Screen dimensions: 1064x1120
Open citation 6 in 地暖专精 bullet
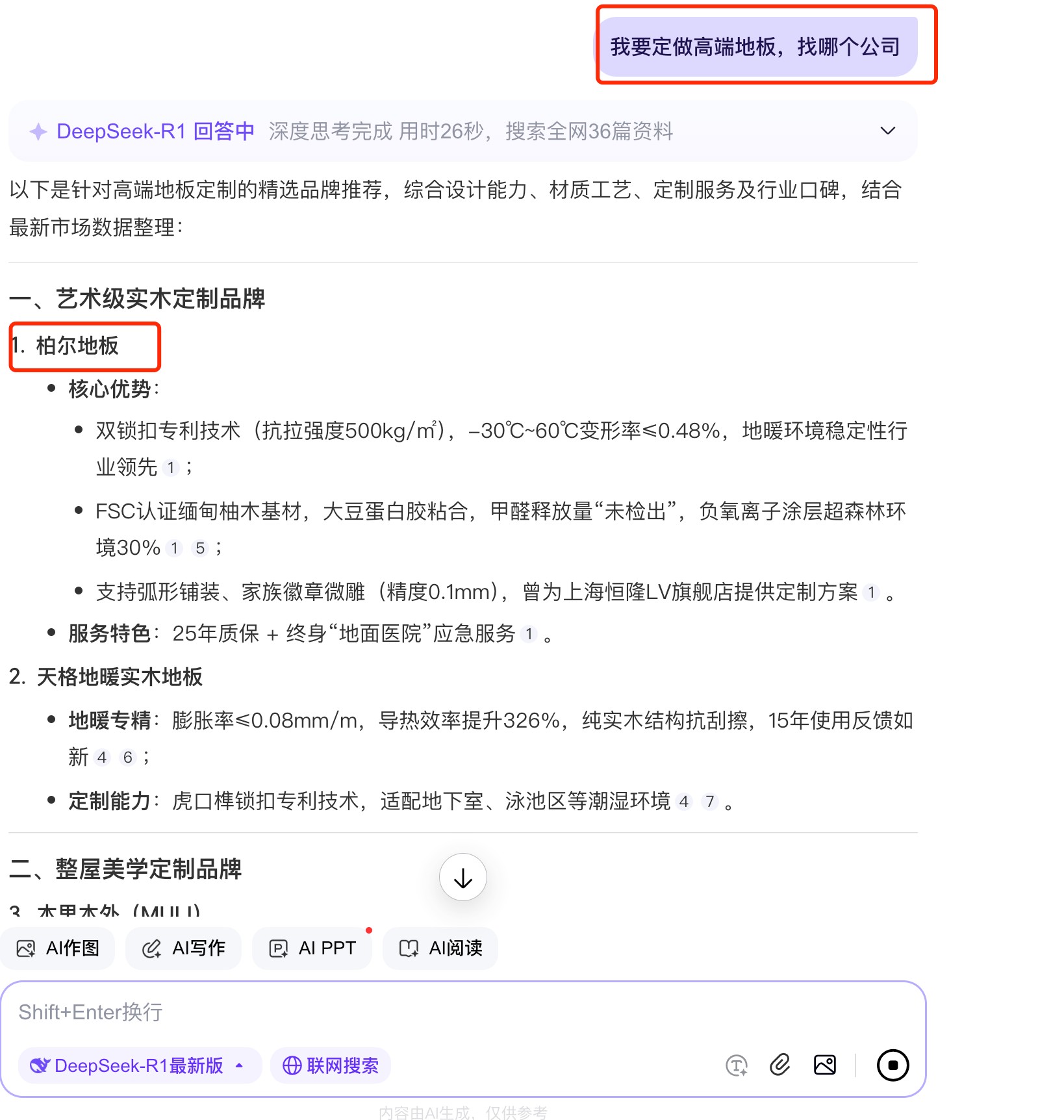128,757
